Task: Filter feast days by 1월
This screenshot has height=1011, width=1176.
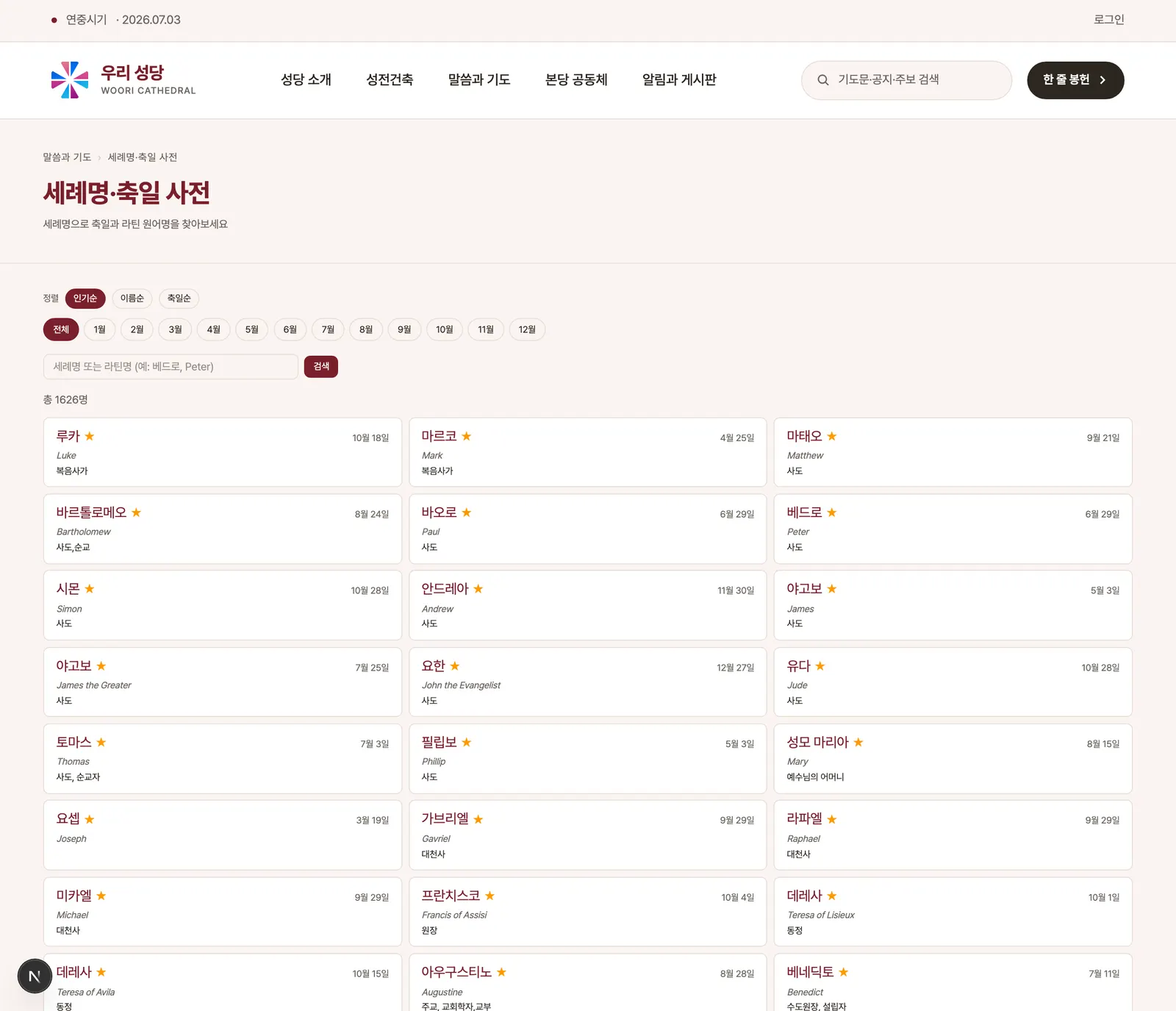Action: pyautogui.click(x=100, y=329)
